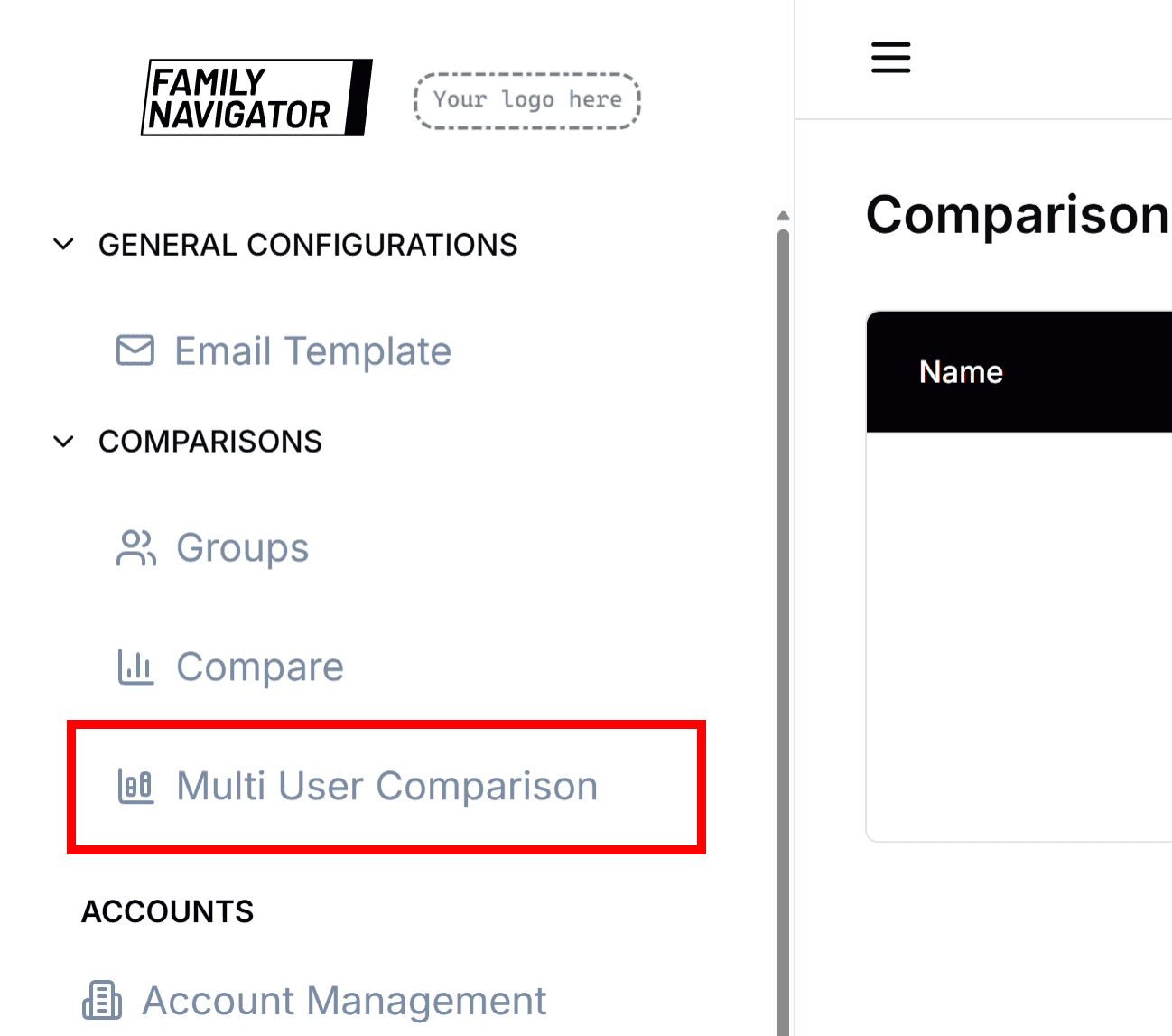Select the Compare menu entry

(x=260, y=667)
